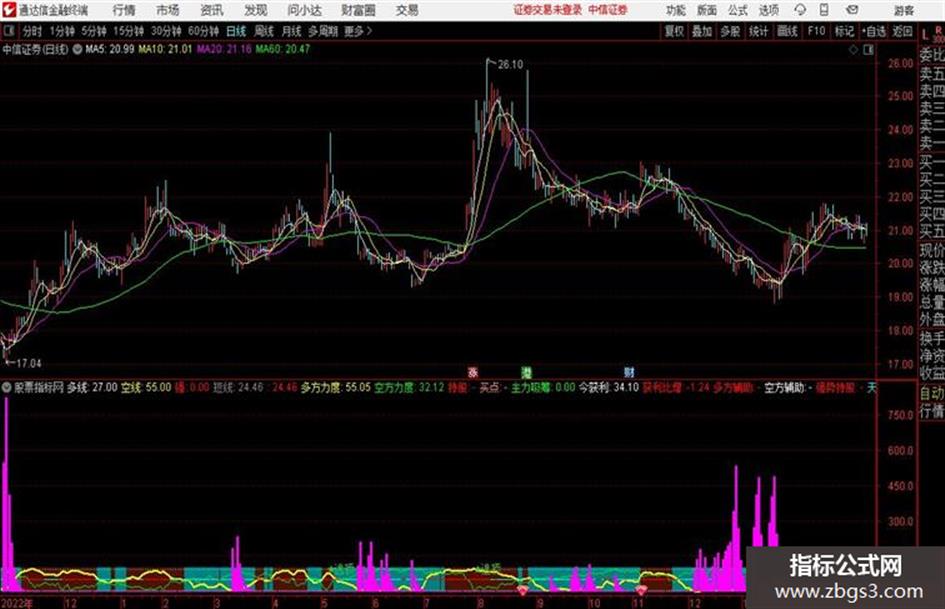Click the round settings icon beside 中信证券(日线)

pos(77,49)
